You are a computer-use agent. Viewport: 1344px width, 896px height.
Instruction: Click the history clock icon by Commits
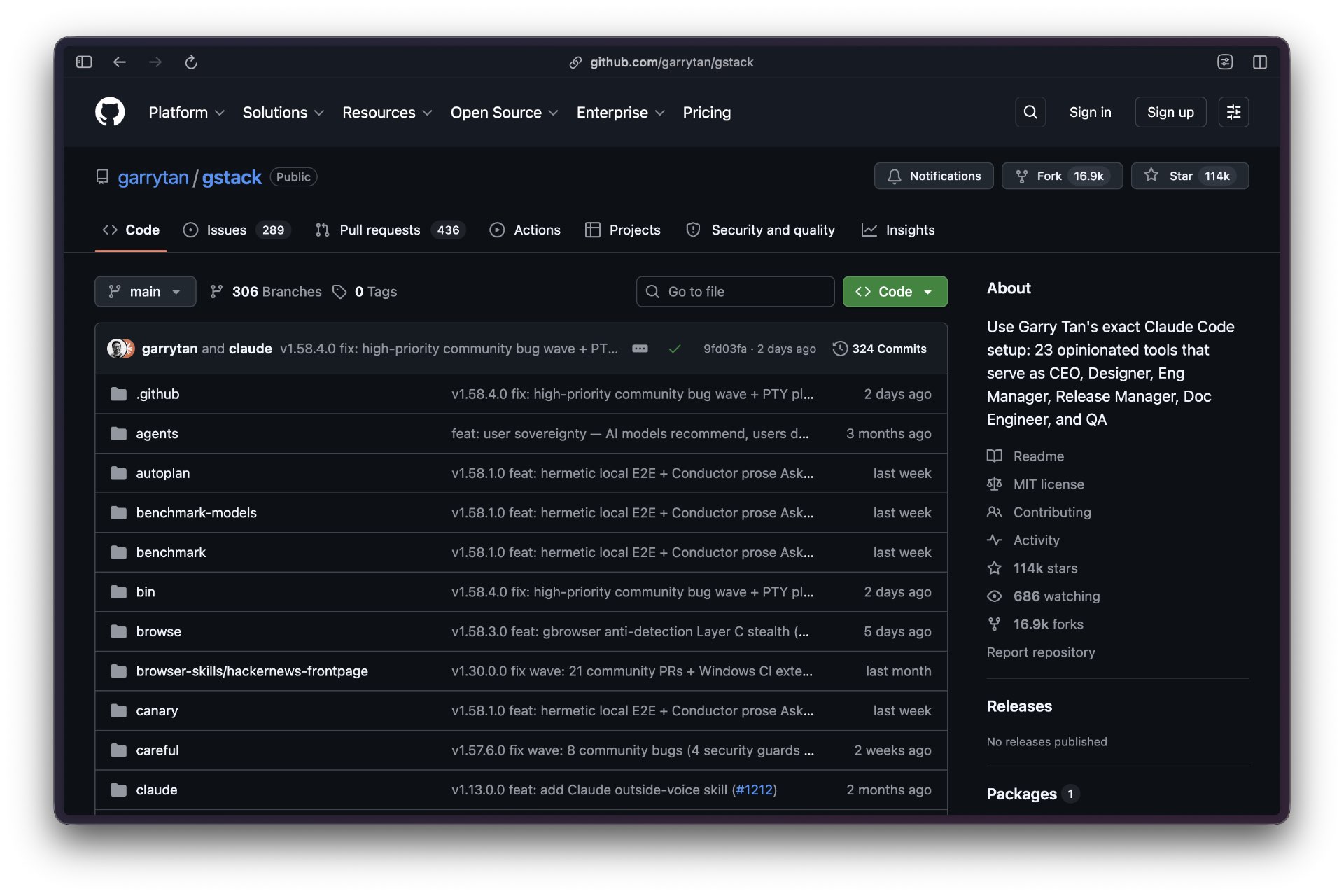(840, 349)
